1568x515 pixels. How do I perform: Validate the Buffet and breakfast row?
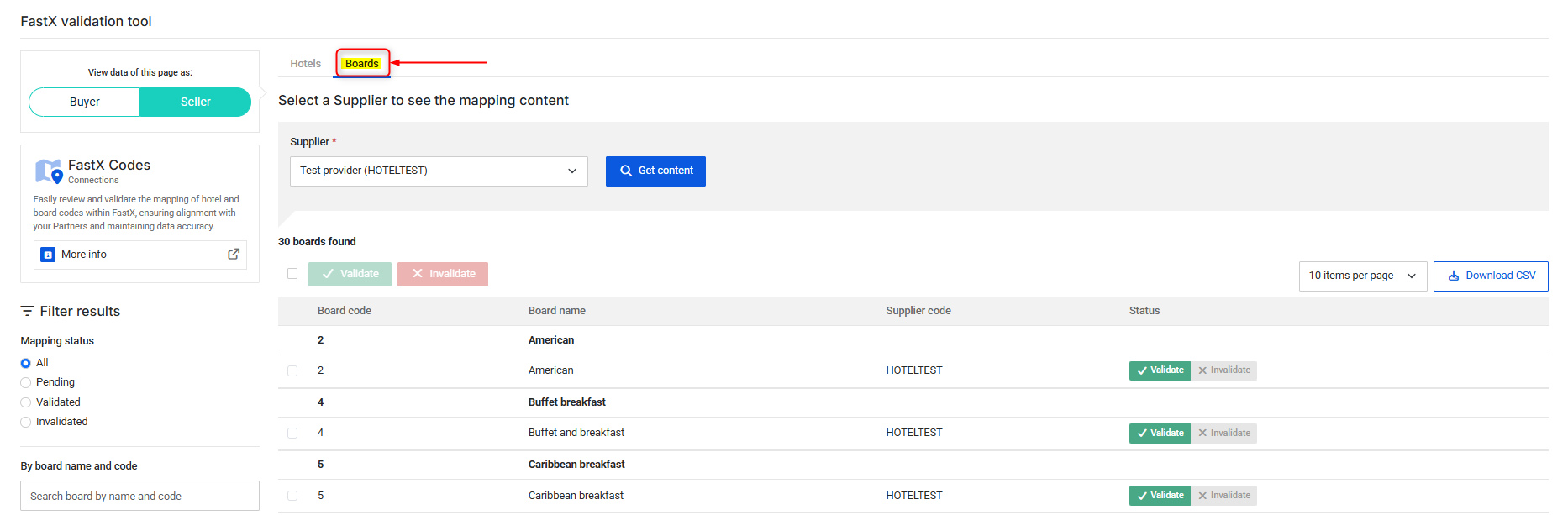1159,434
